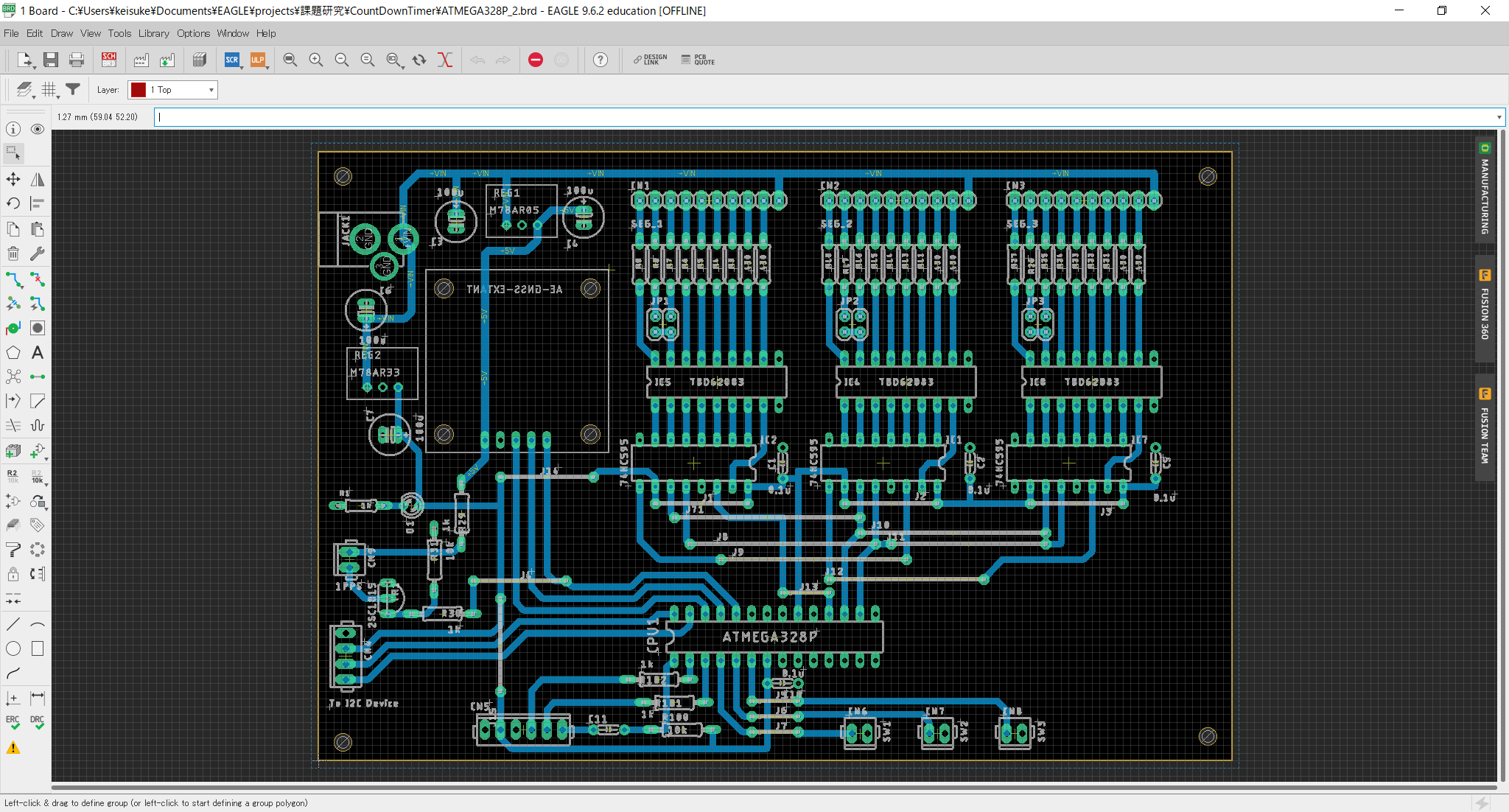Expand the grid settings dropdown arrow
The image size is (1509, 812).
[58, 96]
